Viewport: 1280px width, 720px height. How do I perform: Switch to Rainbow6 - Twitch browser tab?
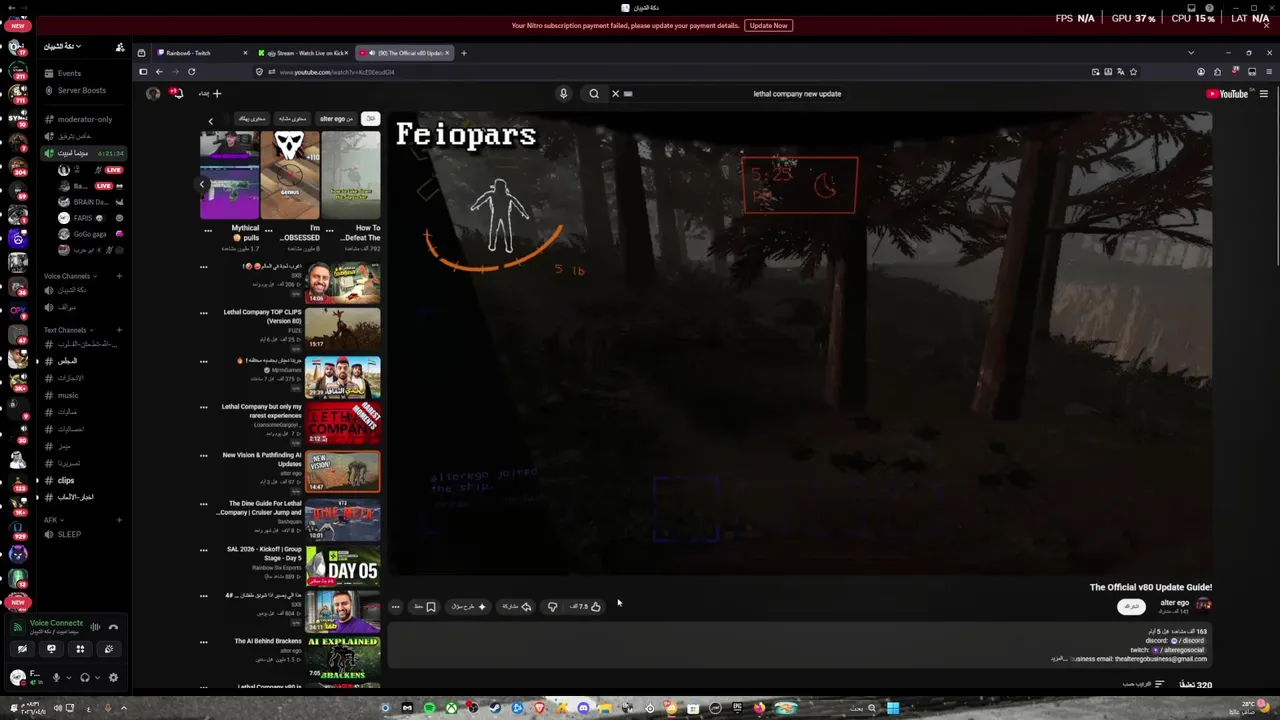click(x=202, y=53)
